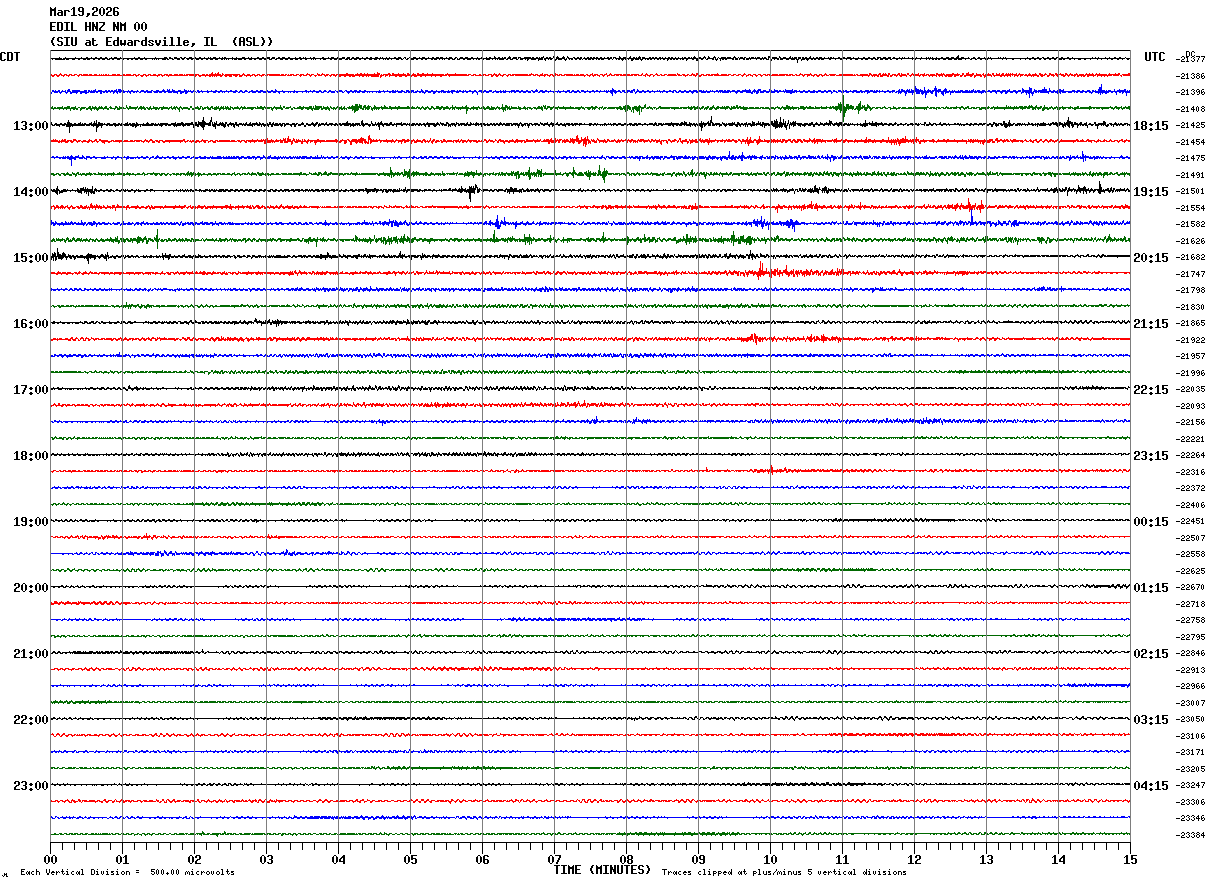The height and width of the screenshot is (886, 1210).
Task: Click the '14' minute axis tick label
Action: coord(1058,859)
